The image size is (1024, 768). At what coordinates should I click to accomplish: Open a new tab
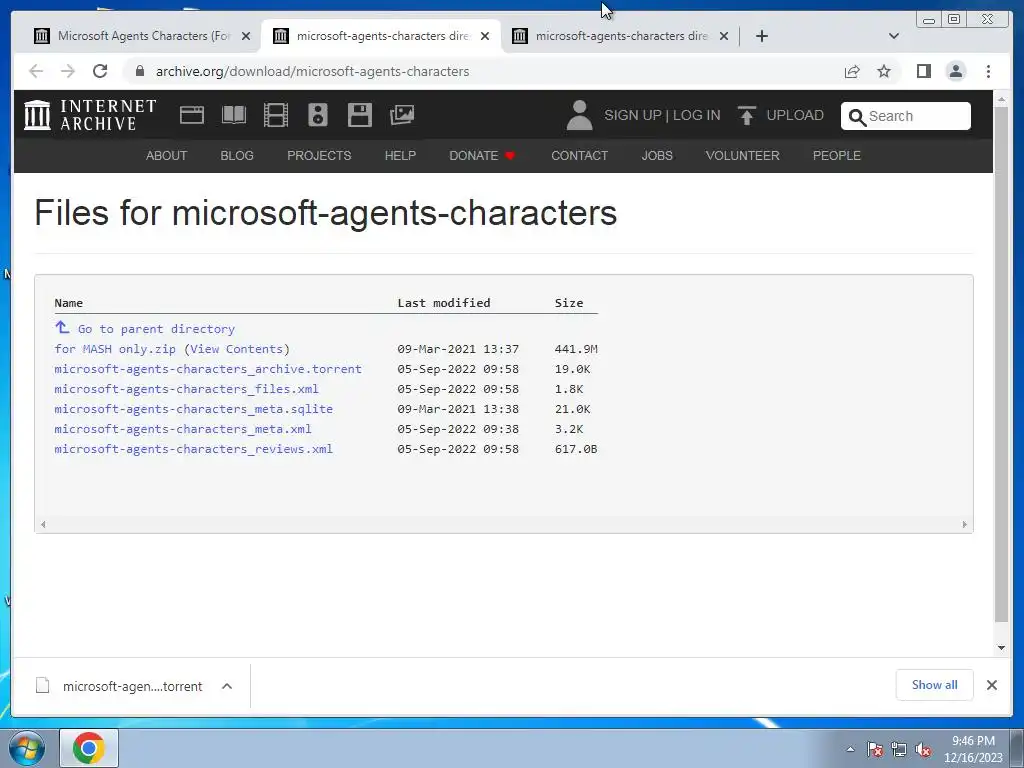(761, 36)
